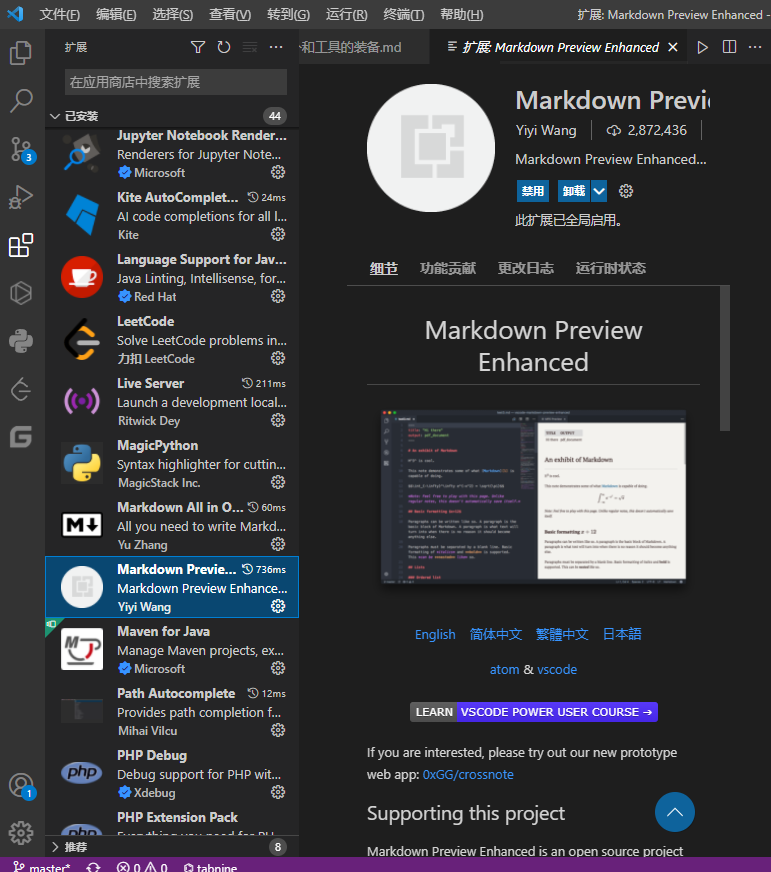Manage Path Autocomplete gear icon

278,730
